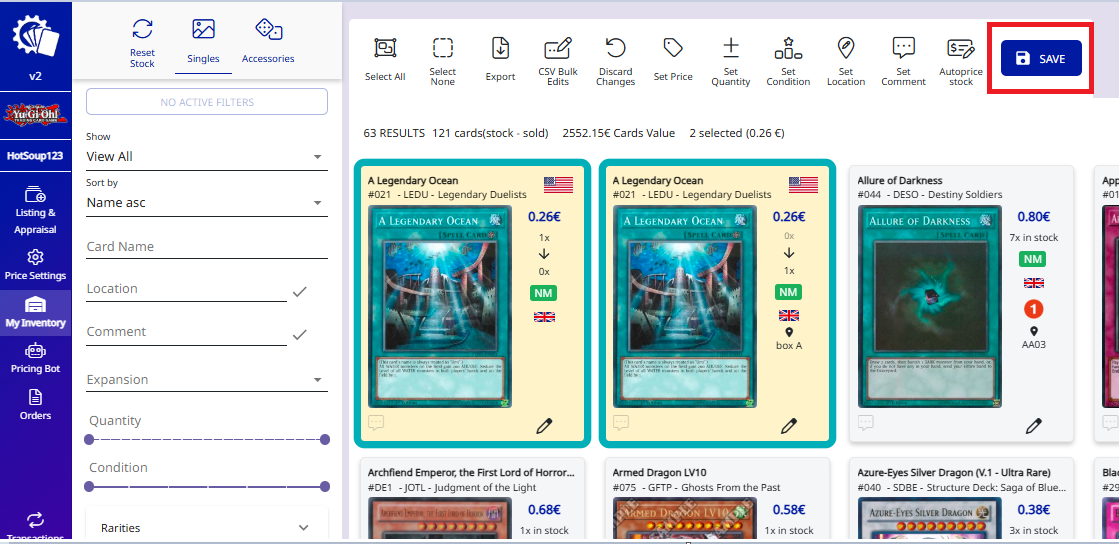Click the 3x in stock text
Screen dimensions: 1119x544
coord(1034,530)
